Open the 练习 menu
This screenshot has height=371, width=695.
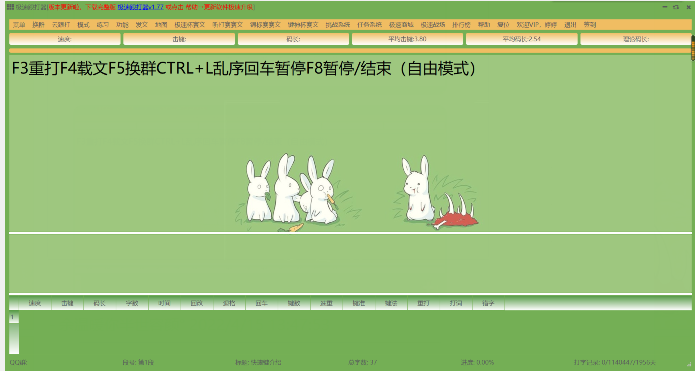coord(103,25)
